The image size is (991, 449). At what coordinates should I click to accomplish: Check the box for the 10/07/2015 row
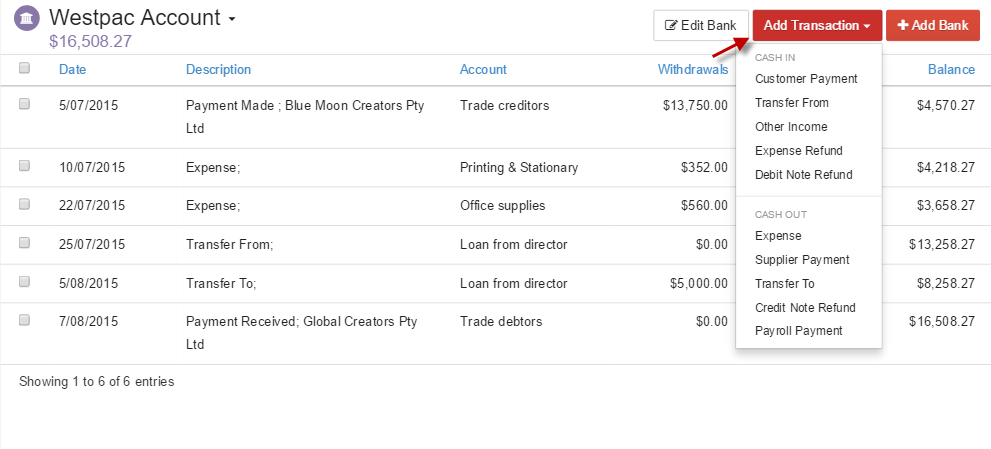(25, 166)
